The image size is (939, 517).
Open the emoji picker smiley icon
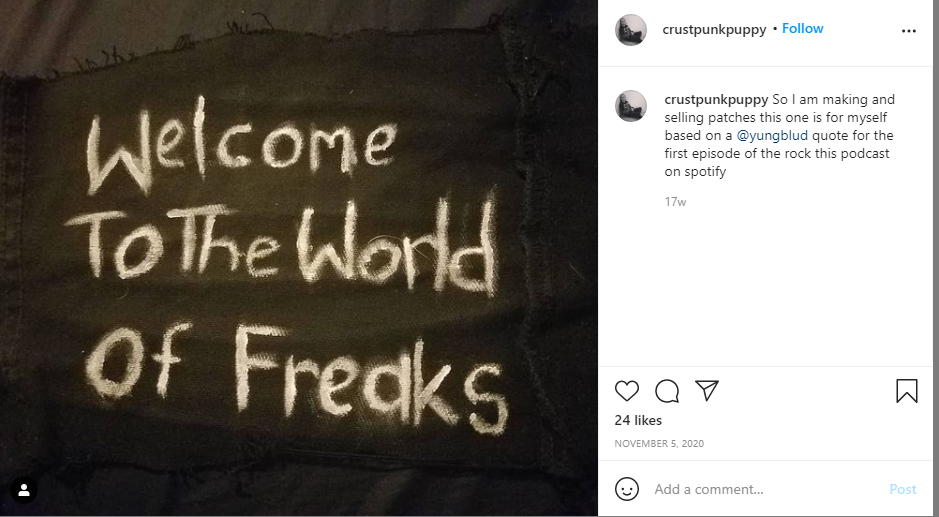(626, 489)
